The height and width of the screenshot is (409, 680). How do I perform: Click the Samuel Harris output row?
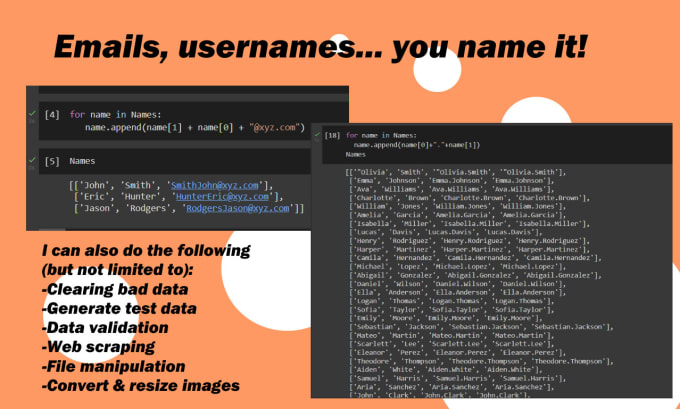(x=458, y=378)
